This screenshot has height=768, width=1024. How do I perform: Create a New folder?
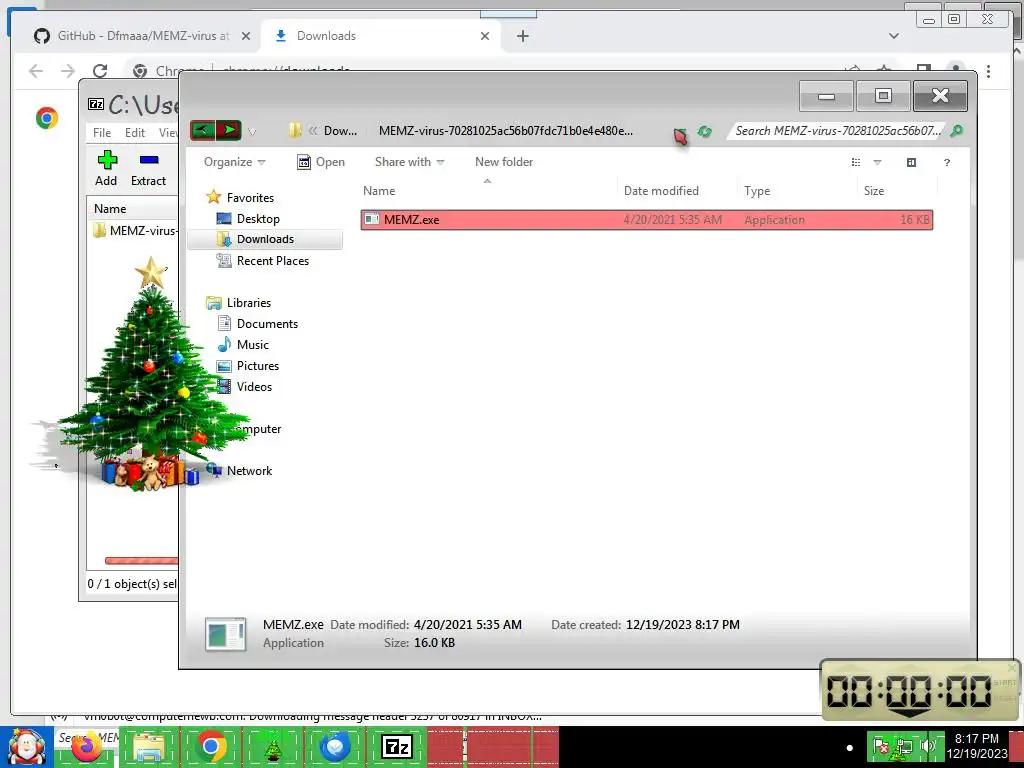pos(504,162)
